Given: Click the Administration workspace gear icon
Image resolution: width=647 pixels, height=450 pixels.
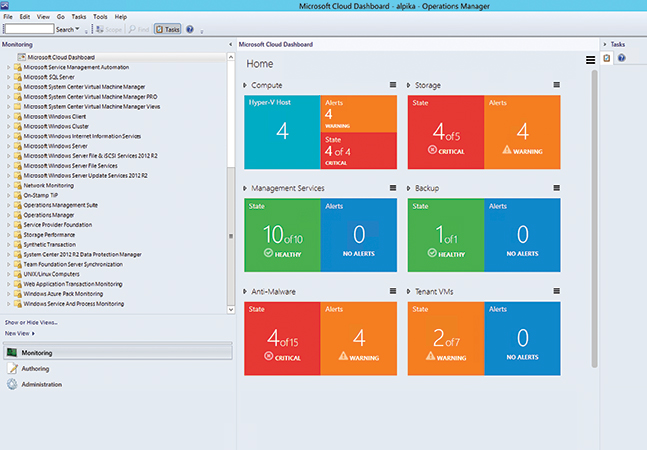Looking at the screenshot, I should coord(12,384).
